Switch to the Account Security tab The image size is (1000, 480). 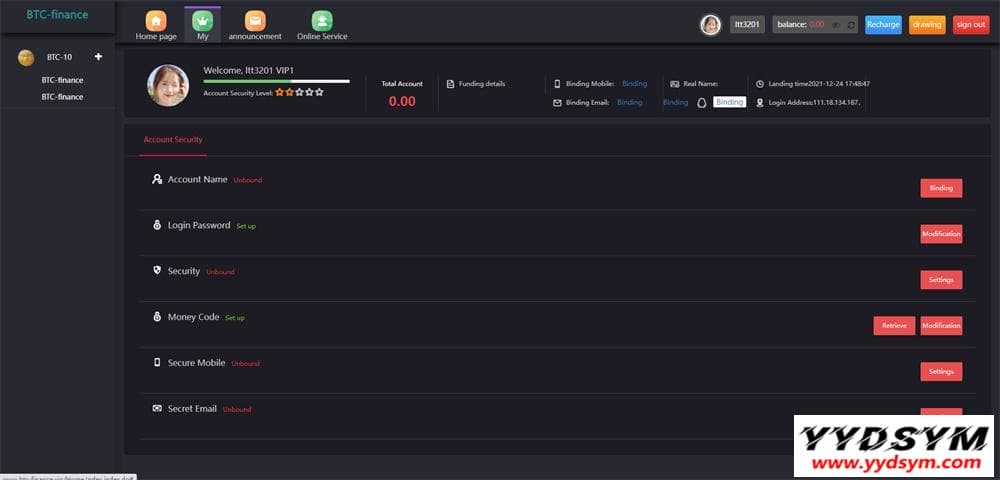click(173, 140)
